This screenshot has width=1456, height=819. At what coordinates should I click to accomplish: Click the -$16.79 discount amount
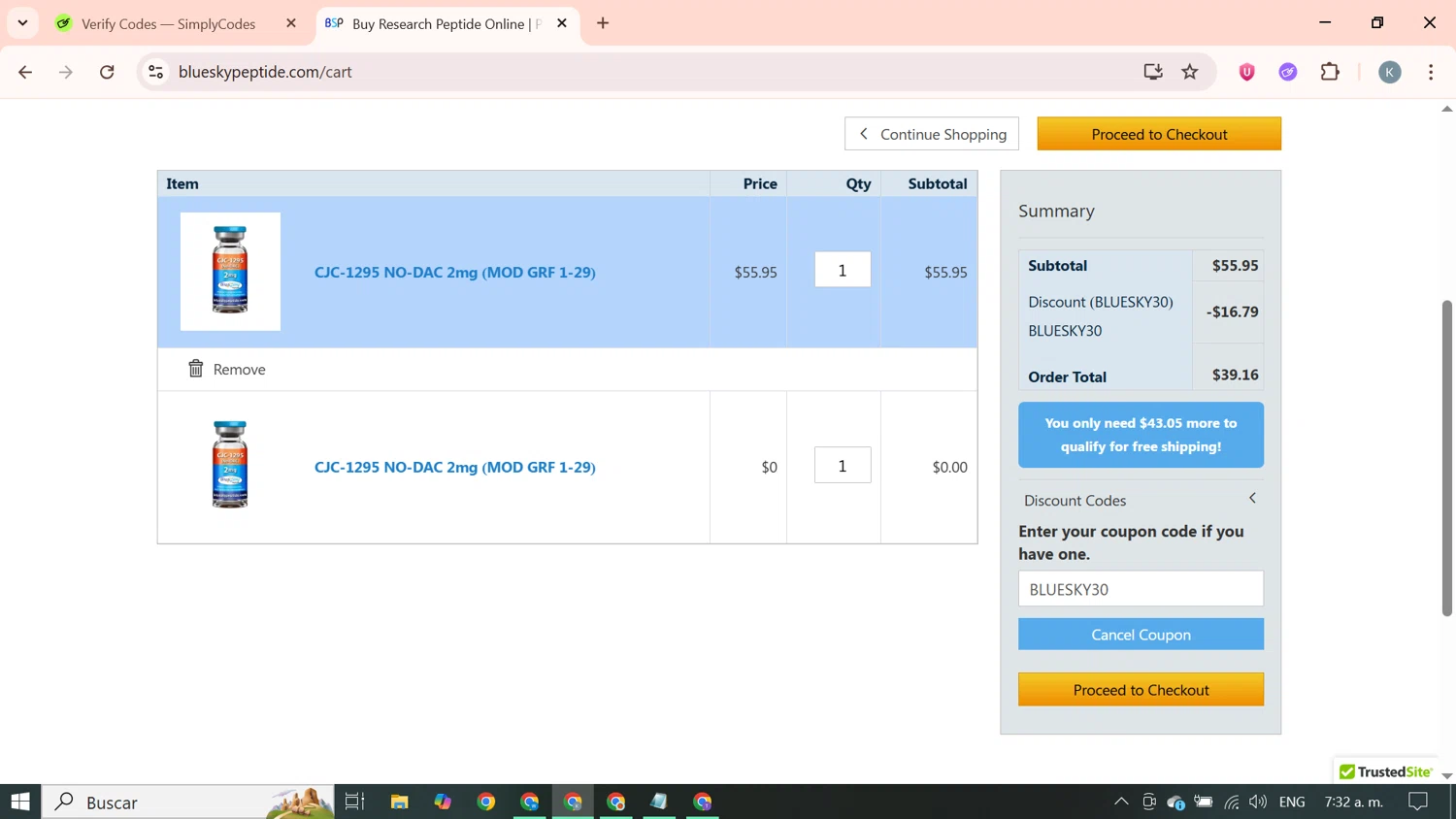coord(1232,311)
